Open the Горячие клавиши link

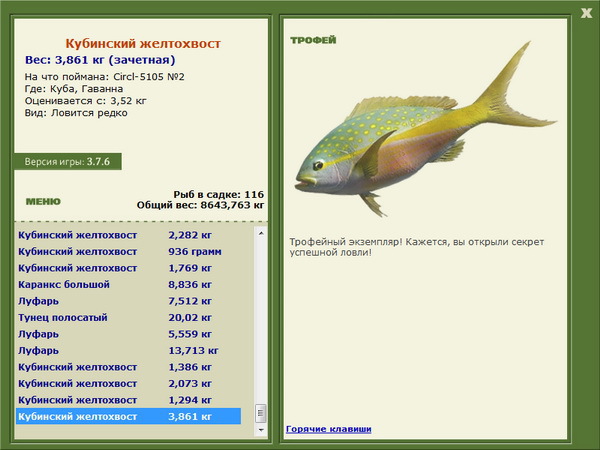pyautogui.click(x=329, y=429)
